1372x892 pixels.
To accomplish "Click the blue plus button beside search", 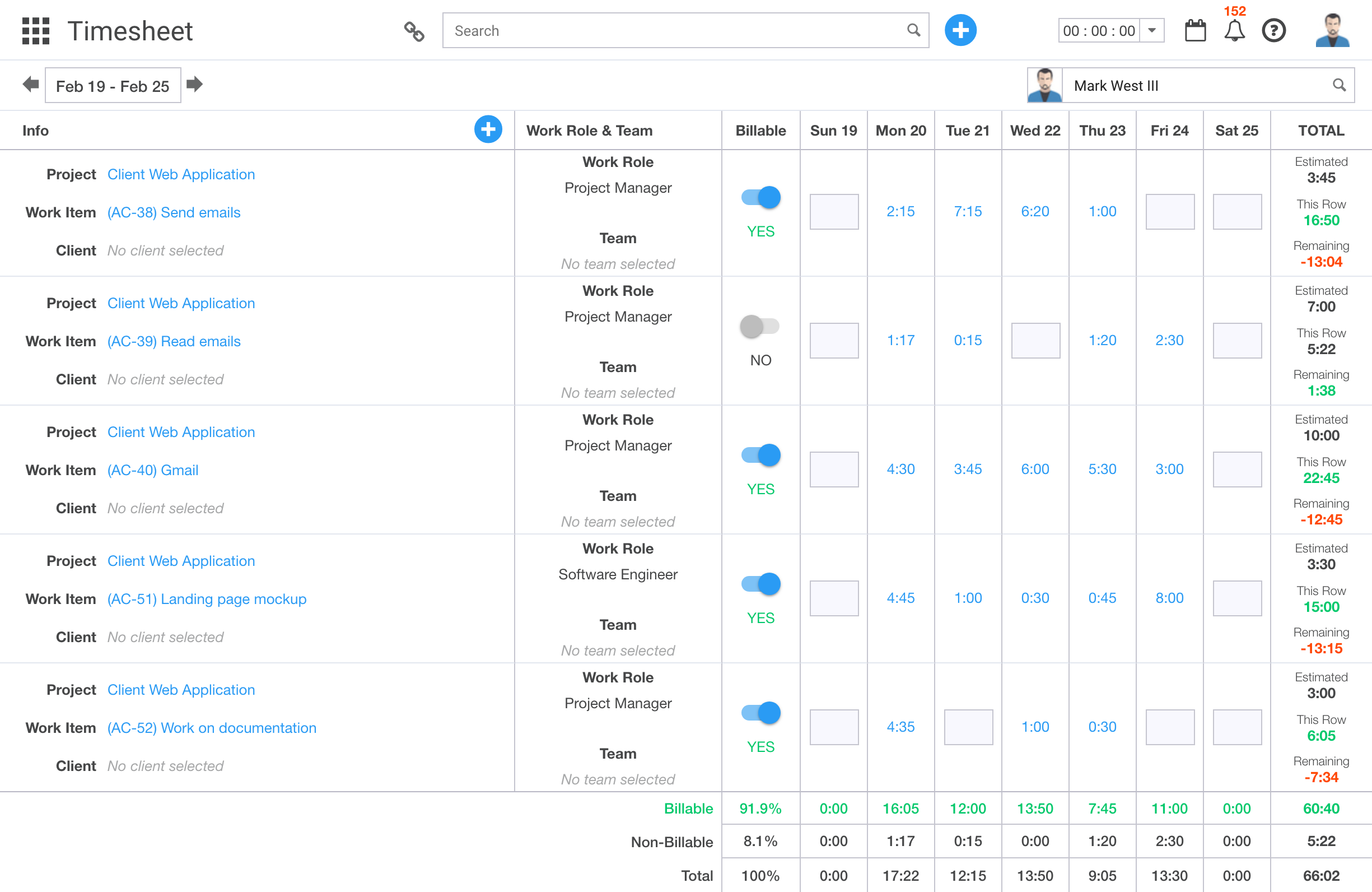I will coord(960,31).
